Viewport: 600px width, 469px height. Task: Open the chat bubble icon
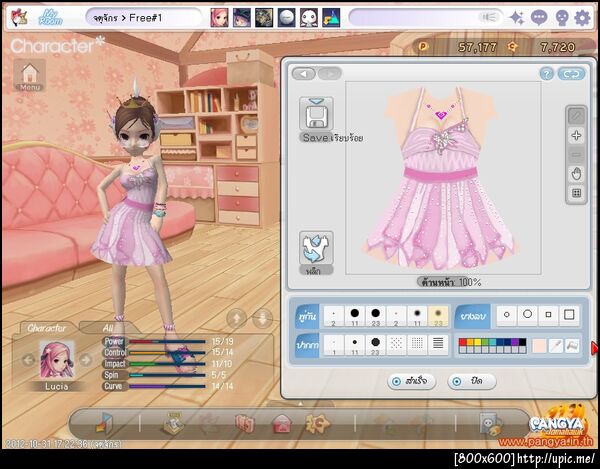(x=539, y=18)
